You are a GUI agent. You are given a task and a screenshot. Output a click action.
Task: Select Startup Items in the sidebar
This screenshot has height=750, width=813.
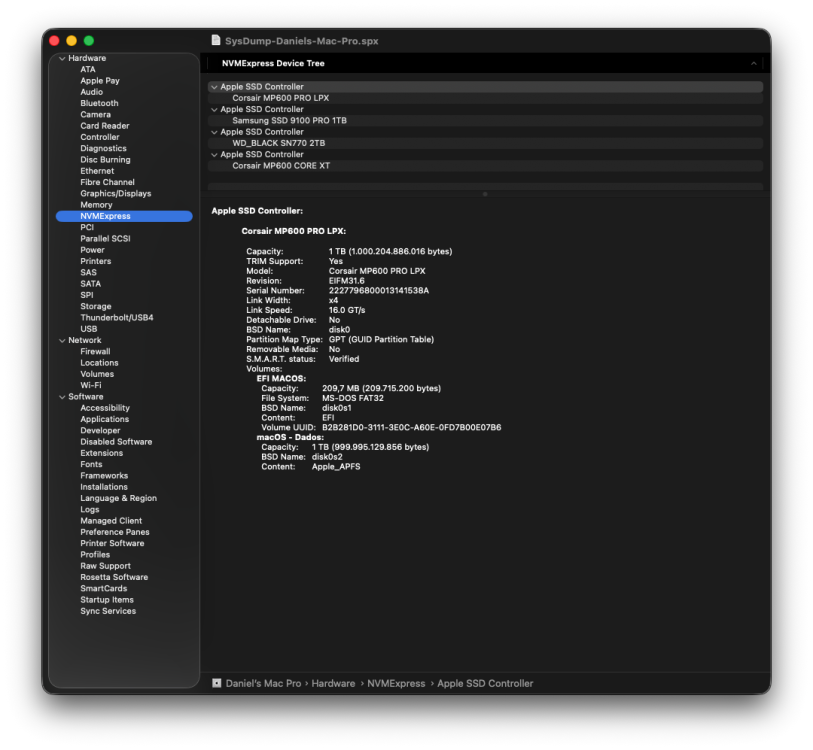[107, 600]
